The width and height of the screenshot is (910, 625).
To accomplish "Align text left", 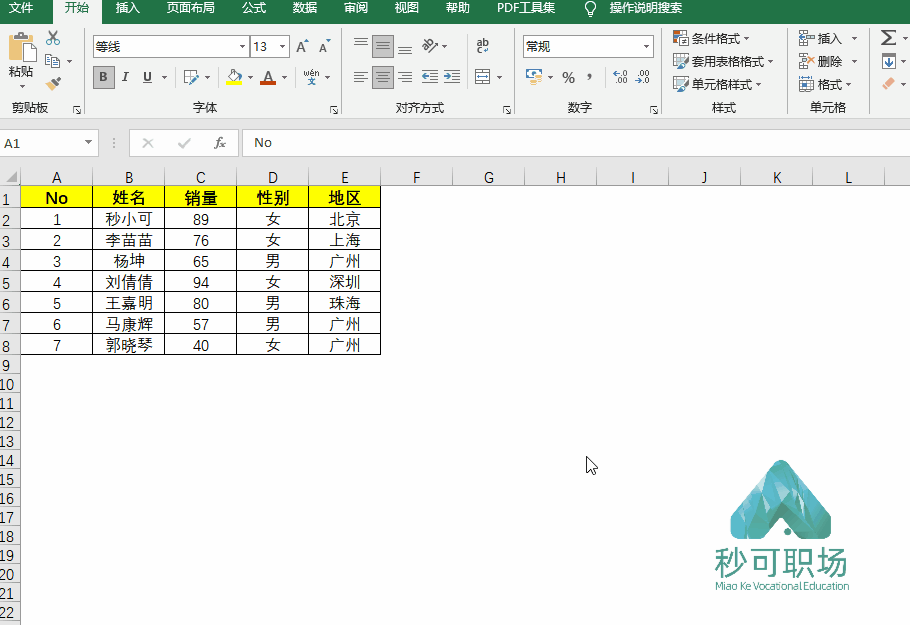I will (x=360, y=77).
